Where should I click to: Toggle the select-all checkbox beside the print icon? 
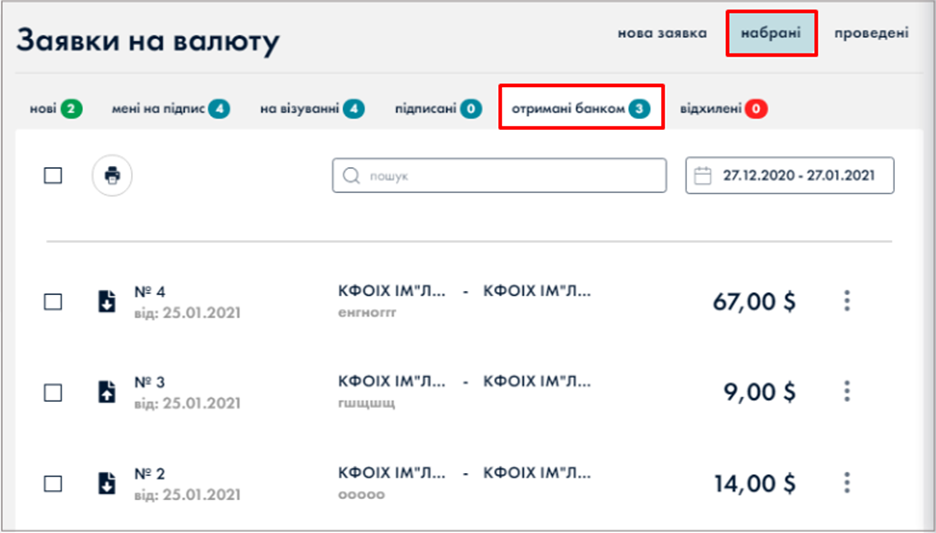click(53, 176)
